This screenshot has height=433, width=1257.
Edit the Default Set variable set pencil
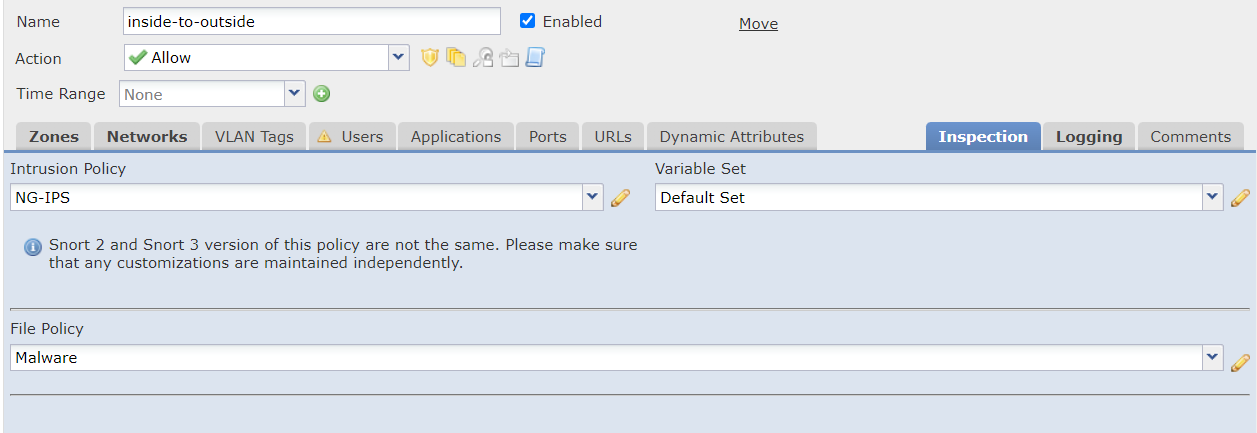[1240, 198]
